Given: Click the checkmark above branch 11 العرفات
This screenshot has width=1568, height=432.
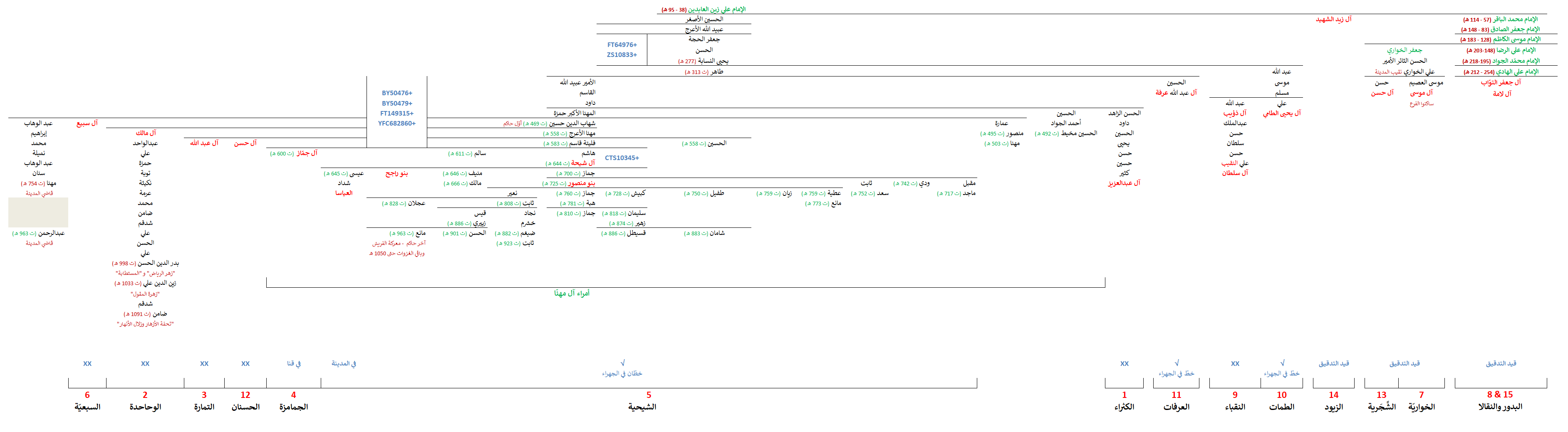Looking at the screenshot, I should point(1176,363).
